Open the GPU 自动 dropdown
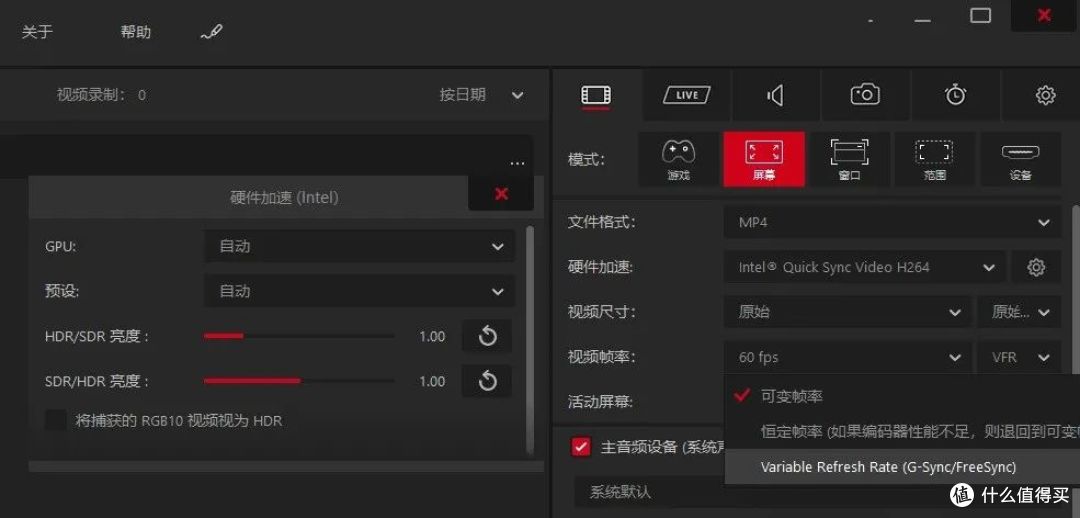Screen dimensions: 1080x518 point(360,247)
